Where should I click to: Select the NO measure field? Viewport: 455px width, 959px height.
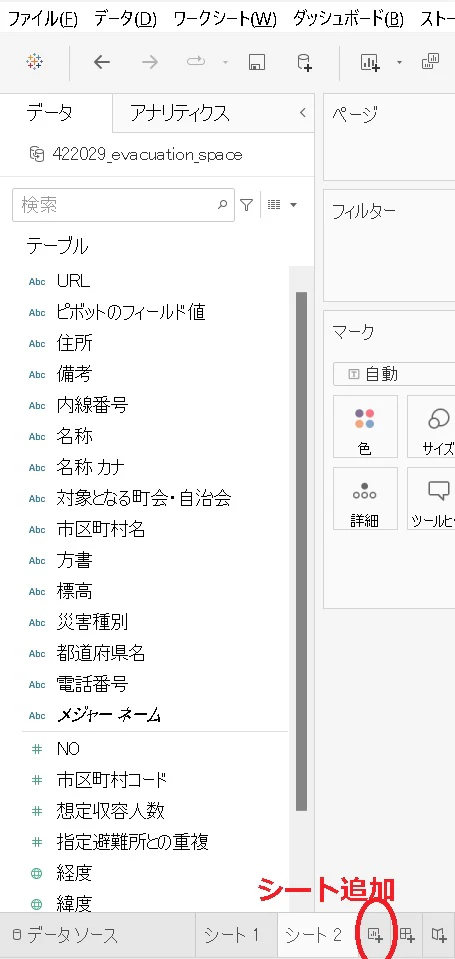click(x=68, y=749)
